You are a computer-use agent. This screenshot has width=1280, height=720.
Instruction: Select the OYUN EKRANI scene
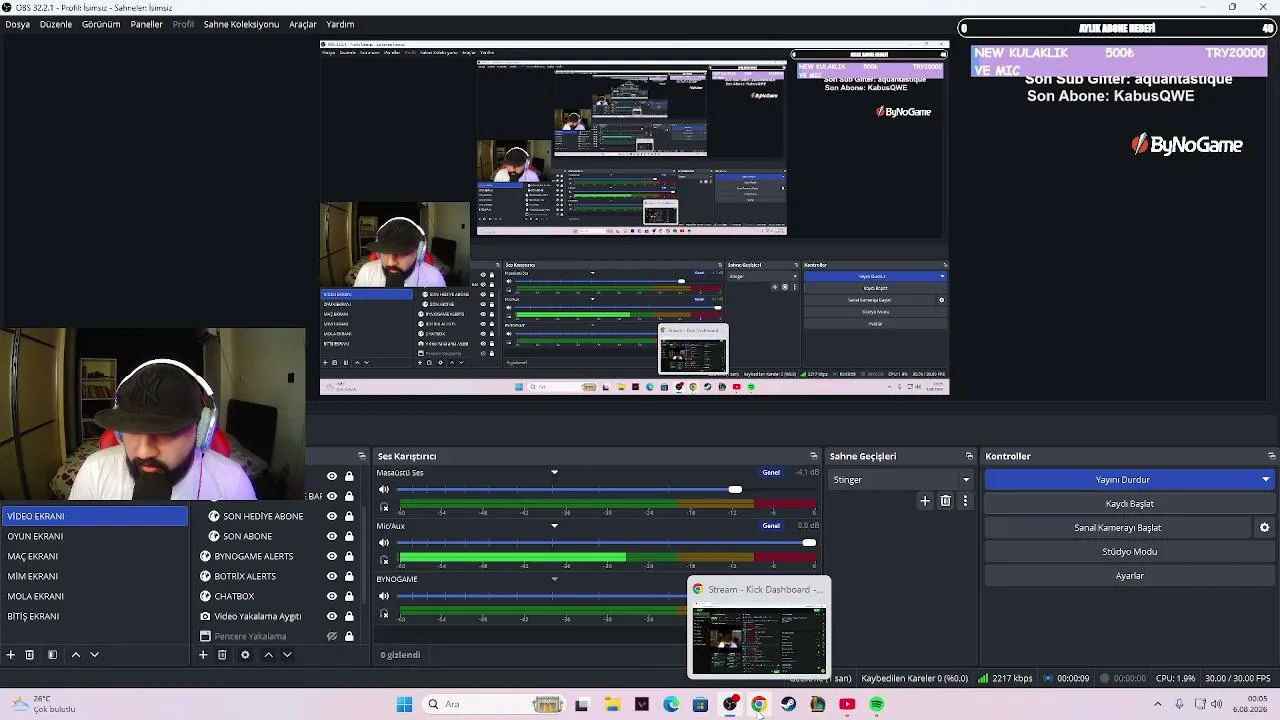pos(95,536)
